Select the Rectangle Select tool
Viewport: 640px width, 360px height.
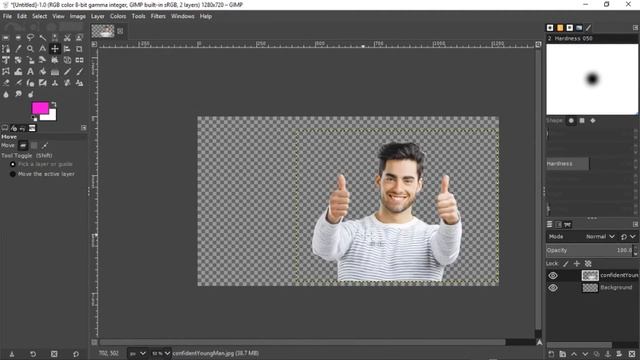[x=6, y=38]
